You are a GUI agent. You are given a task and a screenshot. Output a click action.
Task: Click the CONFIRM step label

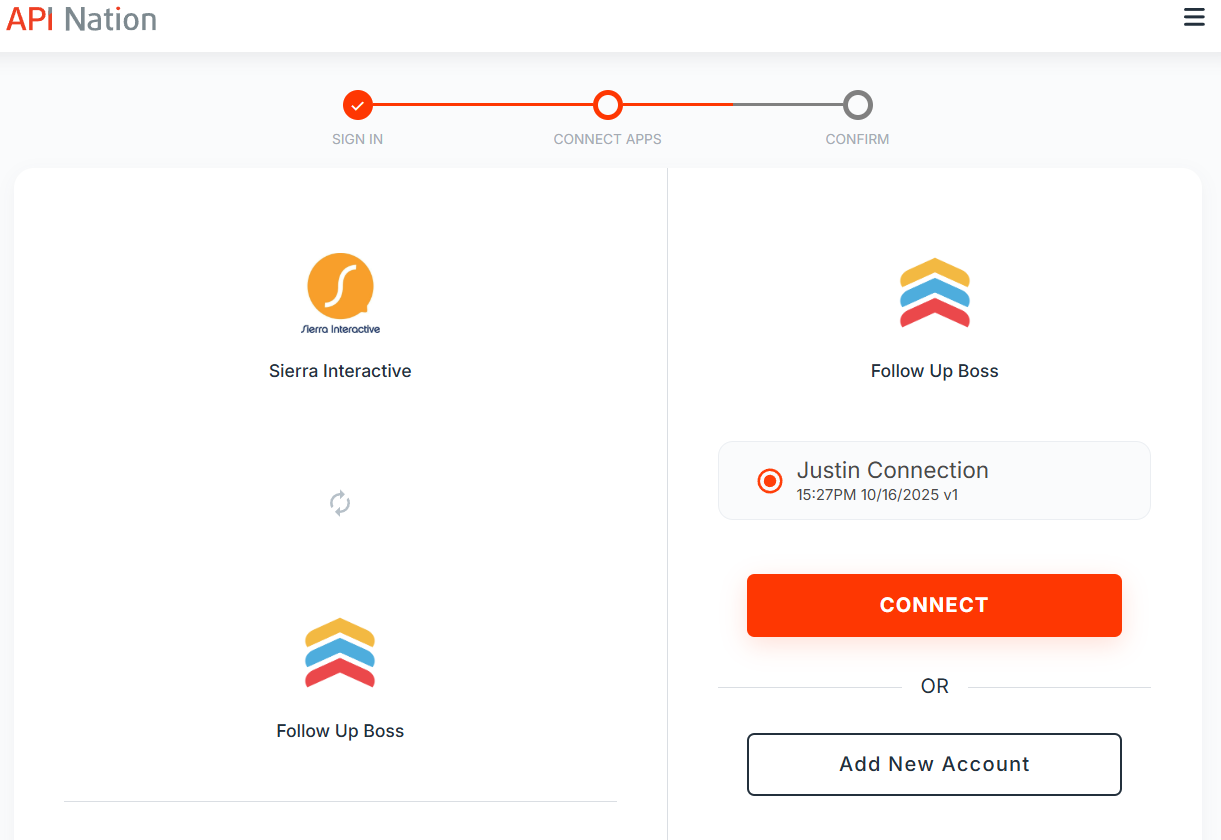(857, 139)
